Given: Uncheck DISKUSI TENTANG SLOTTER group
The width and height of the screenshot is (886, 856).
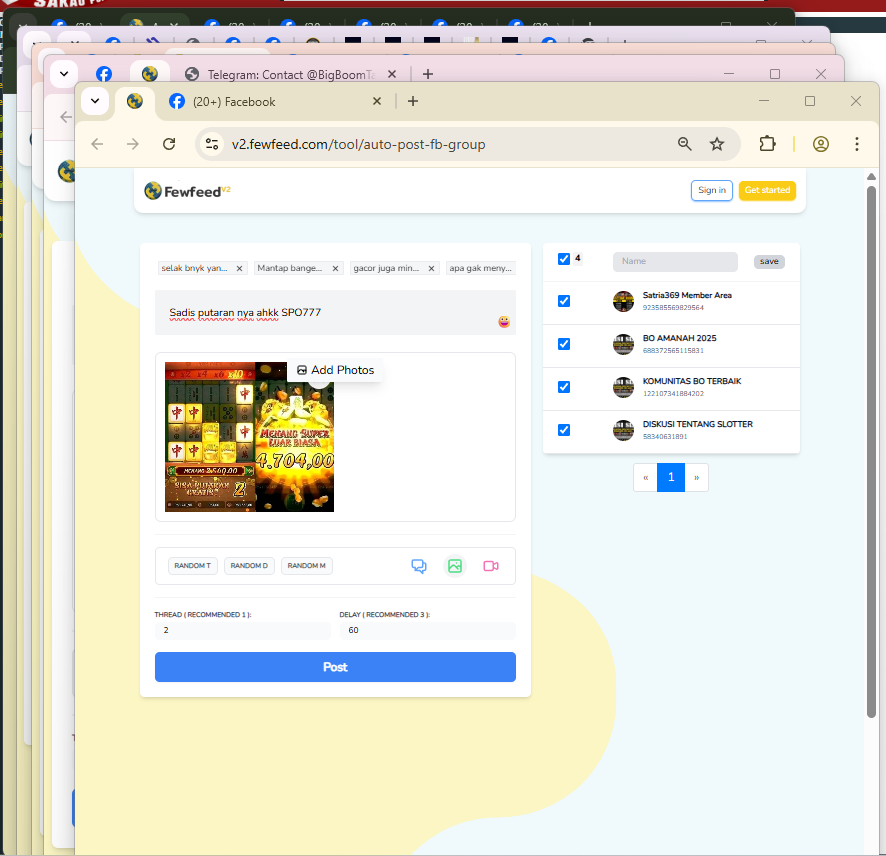Looking at the screenshot, I should [563, 430].
